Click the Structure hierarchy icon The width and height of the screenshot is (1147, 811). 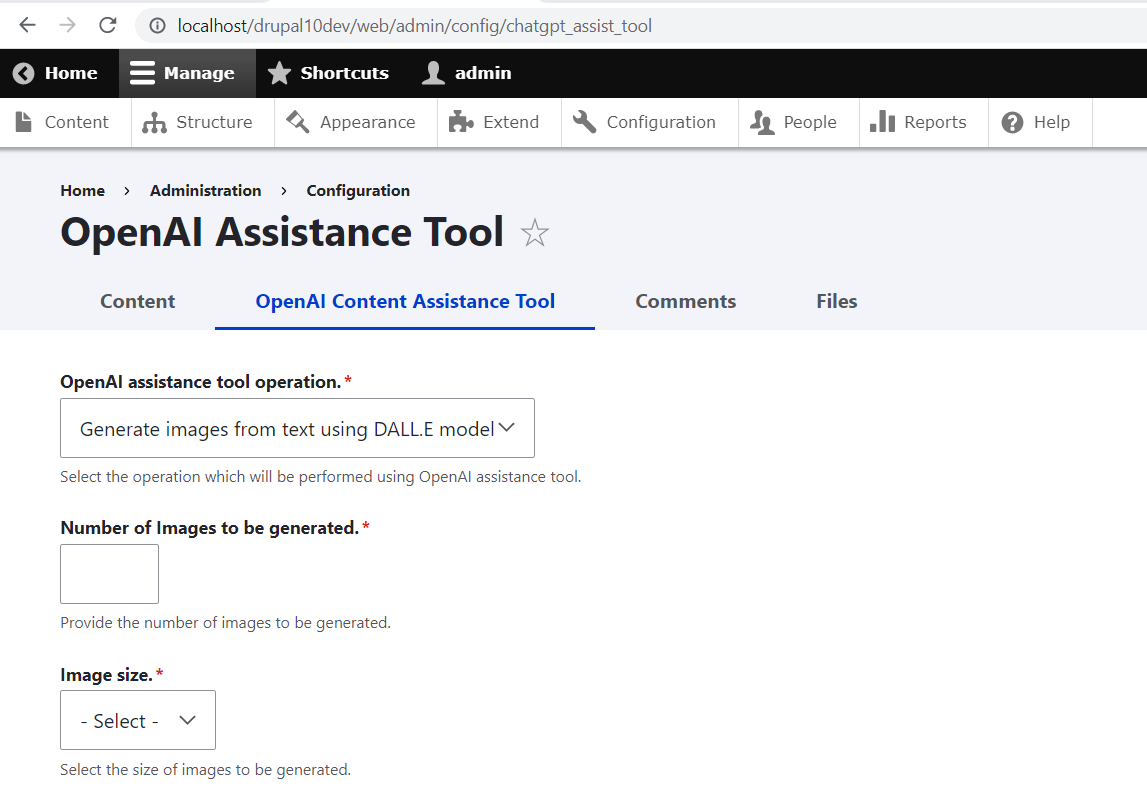[154, 123]
